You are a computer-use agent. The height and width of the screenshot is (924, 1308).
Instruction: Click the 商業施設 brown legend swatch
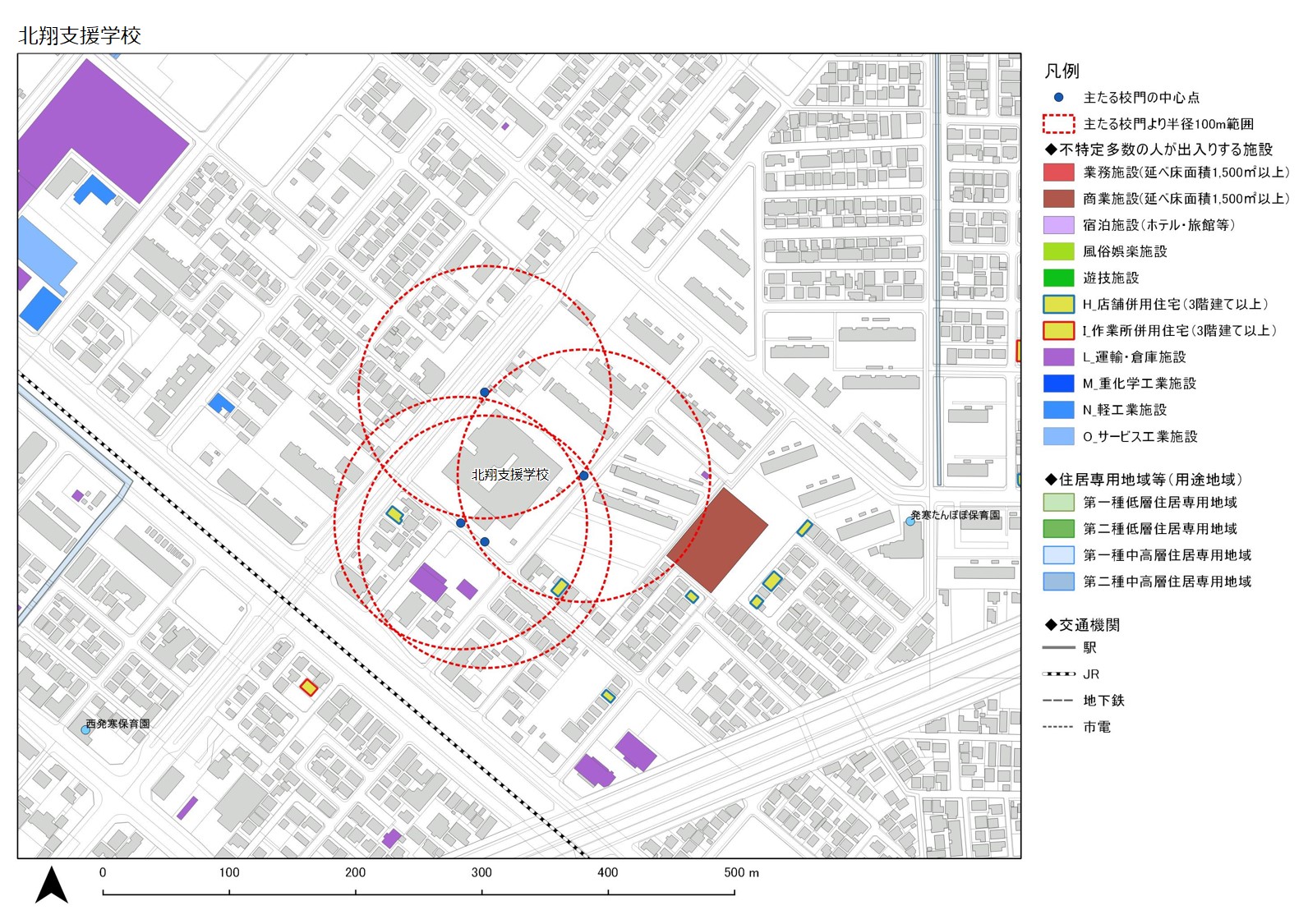tap(1058, 199)
